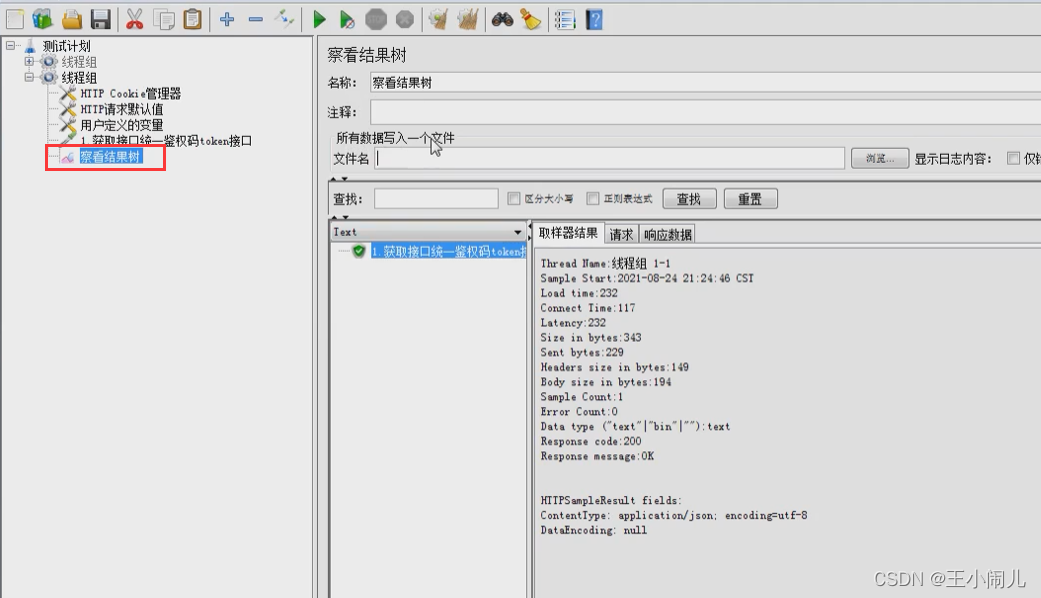Click the Shutdown test icon
The width and height of the screenshot is (1041, 598).
404,19
